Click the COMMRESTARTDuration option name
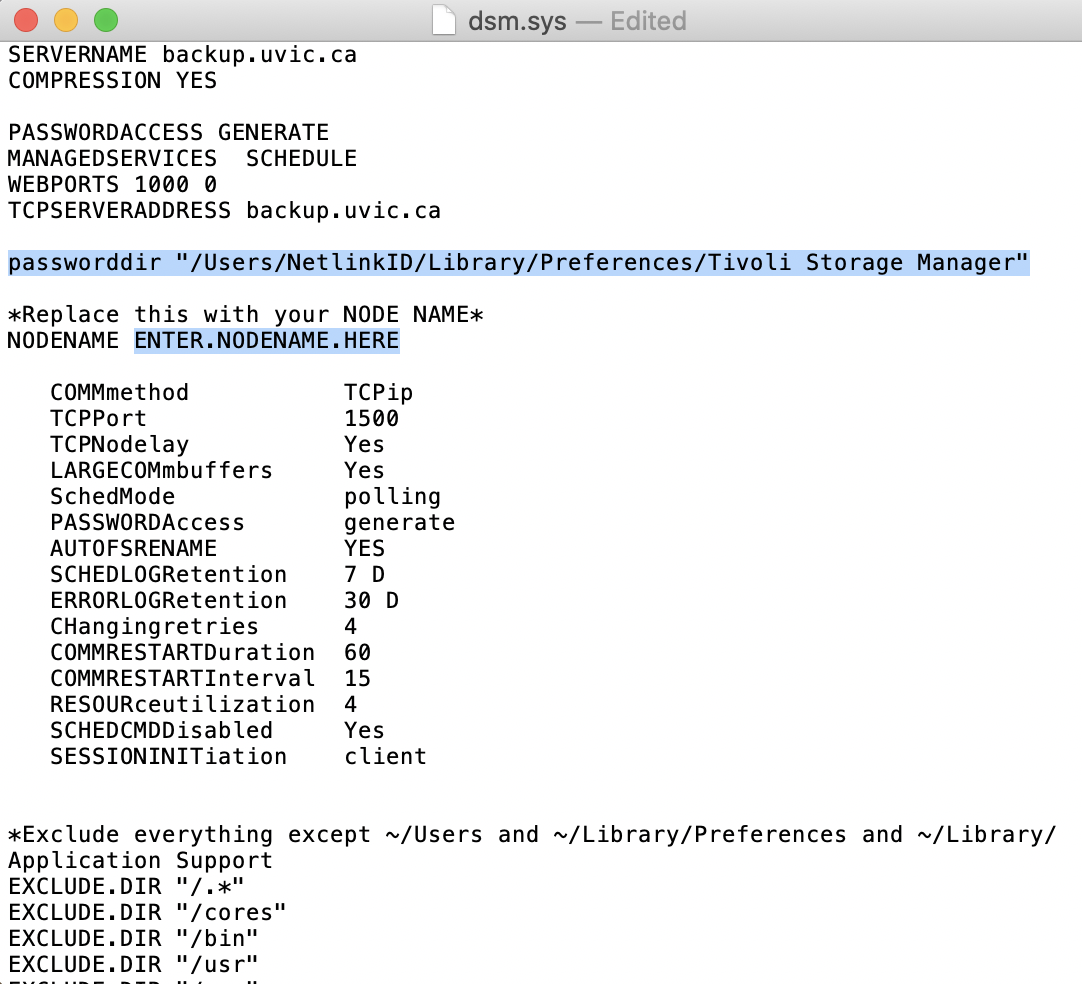The height and width of the screenshot is (984, 1082). pos(182,653)
